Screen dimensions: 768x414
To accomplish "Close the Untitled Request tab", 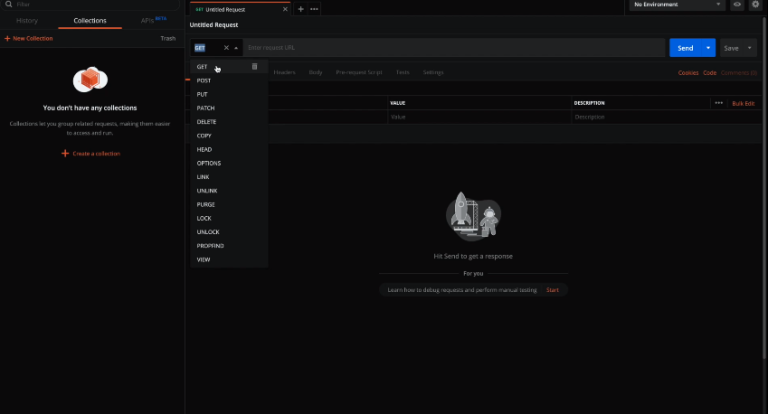I will point(284,9).
